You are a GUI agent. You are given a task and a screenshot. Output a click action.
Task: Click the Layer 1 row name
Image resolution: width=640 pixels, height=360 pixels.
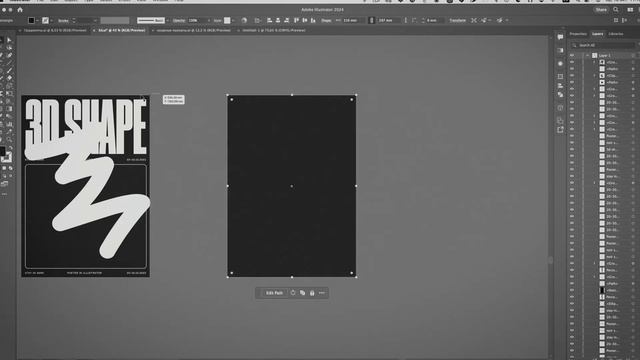[x=604, y=56]
